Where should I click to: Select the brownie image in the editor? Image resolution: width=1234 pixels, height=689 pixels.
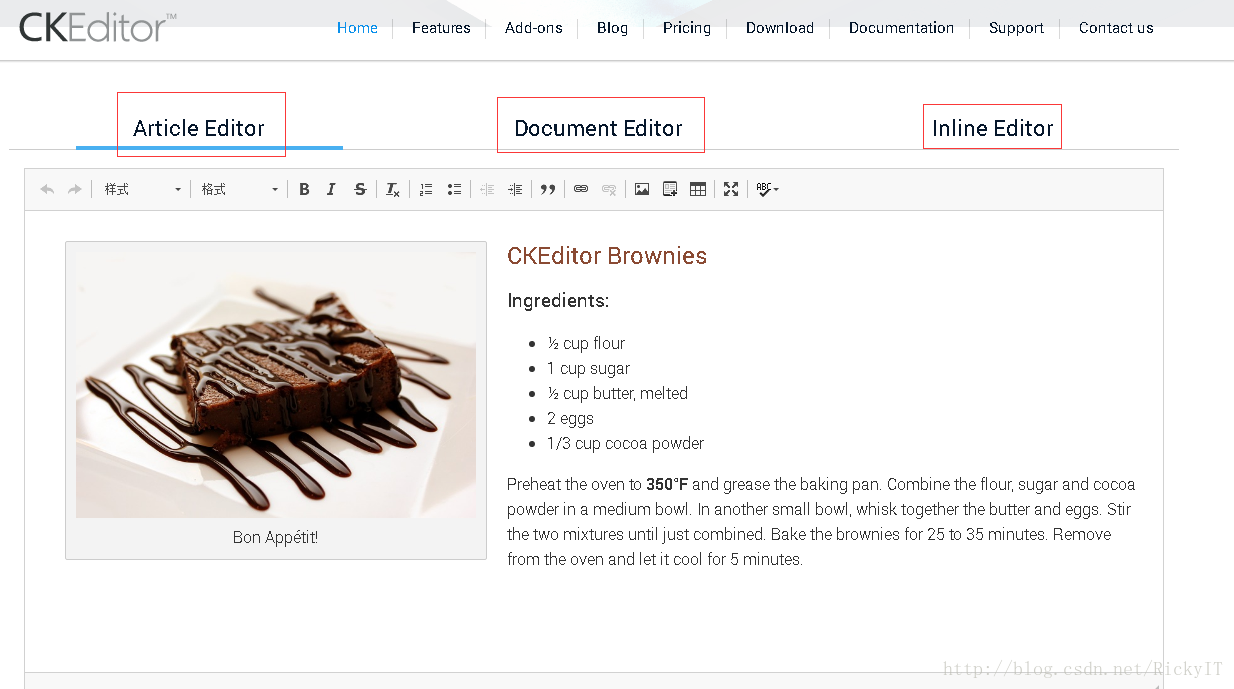[x=276, y=385]
